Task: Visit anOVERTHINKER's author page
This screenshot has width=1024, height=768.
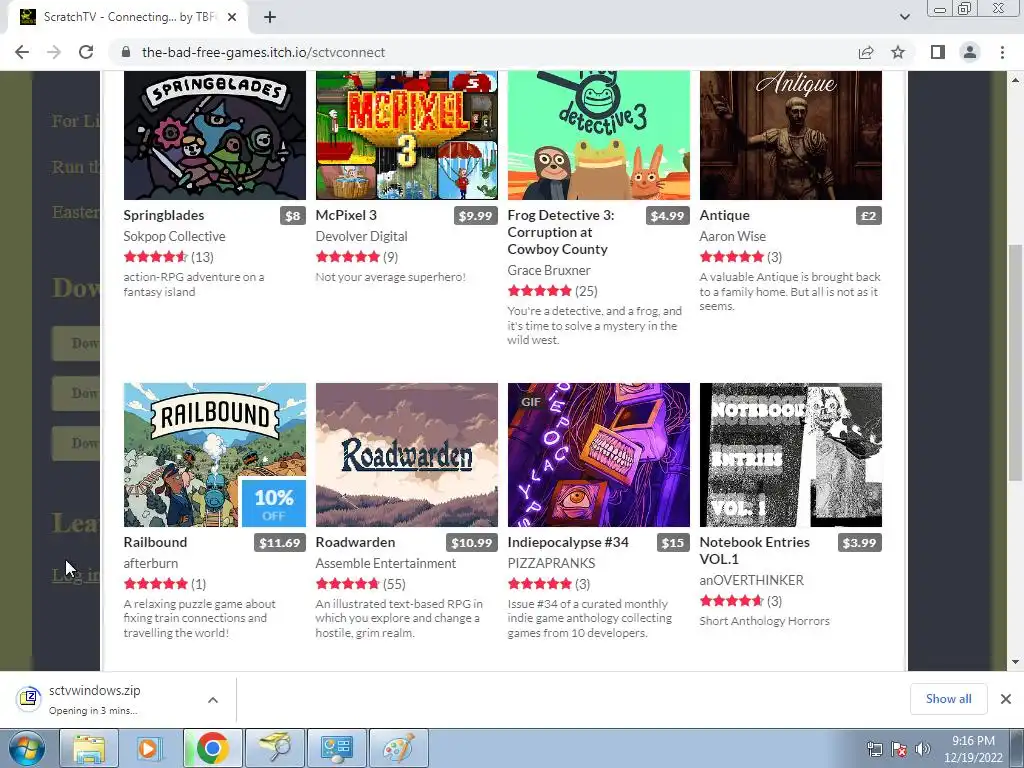Action: pos(752,580)
